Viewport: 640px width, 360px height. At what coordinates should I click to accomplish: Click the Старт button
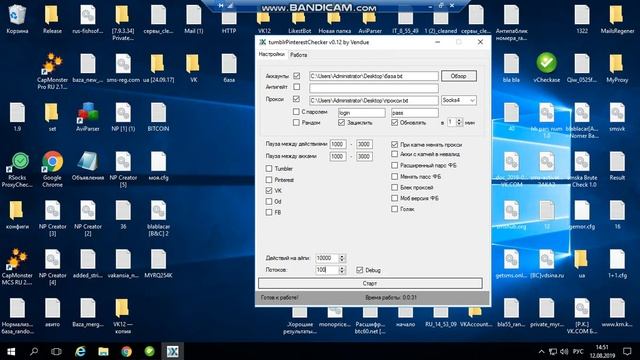[x=370, y=283]
